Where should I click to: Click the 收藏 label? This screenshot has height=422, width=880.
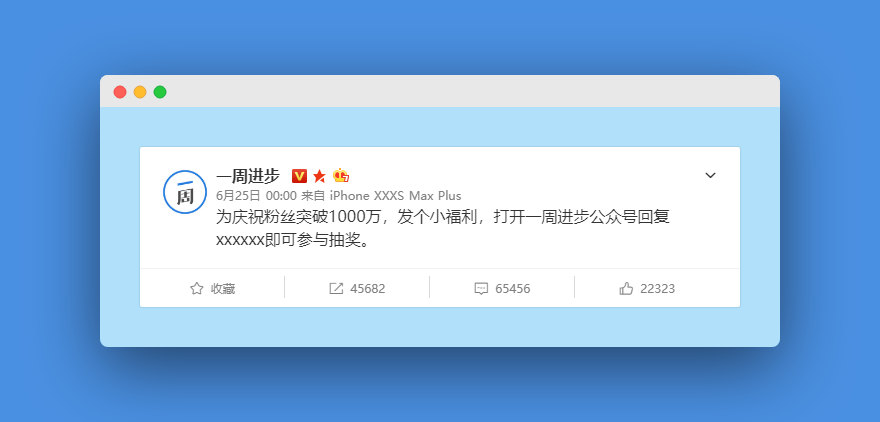pyautogui.click(x=223, y=289)
